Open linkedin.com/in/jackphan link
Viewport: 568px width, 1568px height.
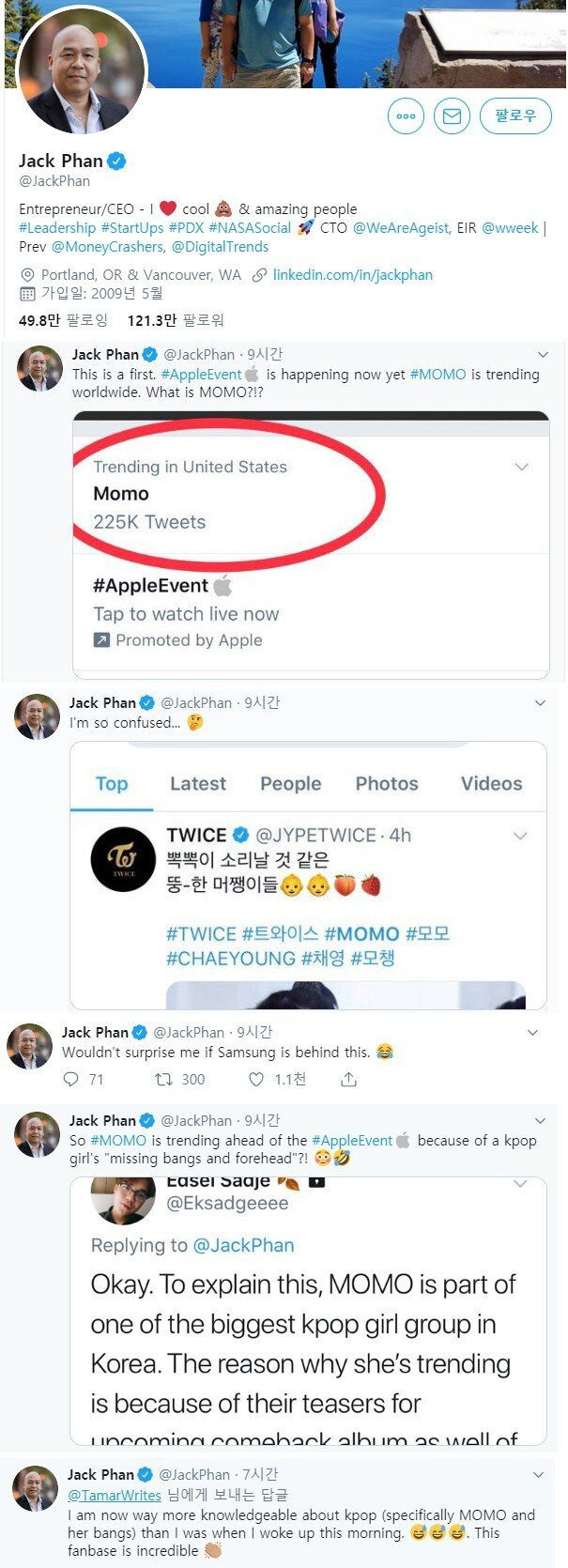(352, 275)
